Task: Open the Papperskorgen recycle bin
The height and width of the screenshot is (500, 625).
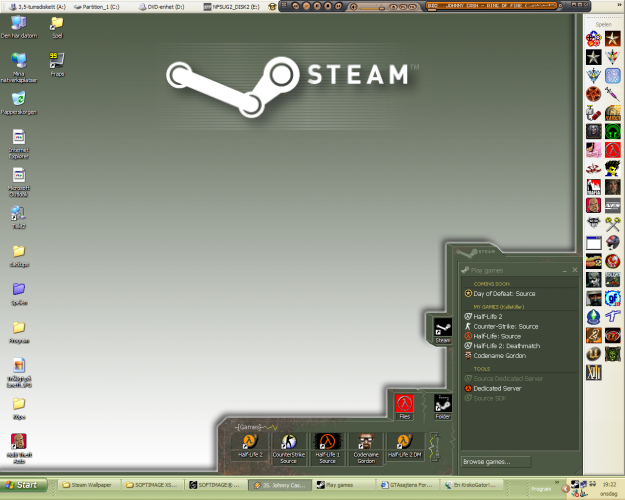Action: tap(18, 100)
